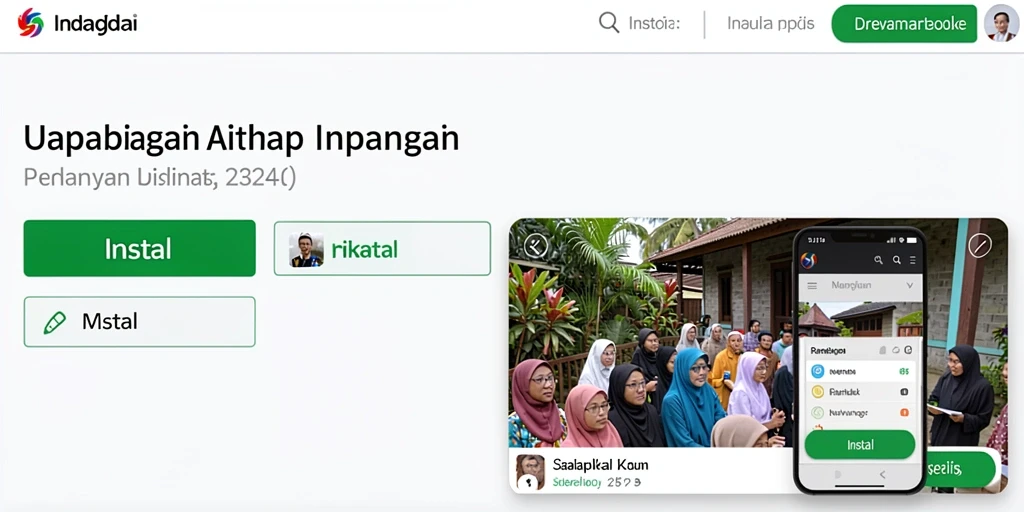The height and width of the screenshot is (512, 1024).
Task: Tap the yellow icon on the Ranidek row
Action: coord(818,392)
